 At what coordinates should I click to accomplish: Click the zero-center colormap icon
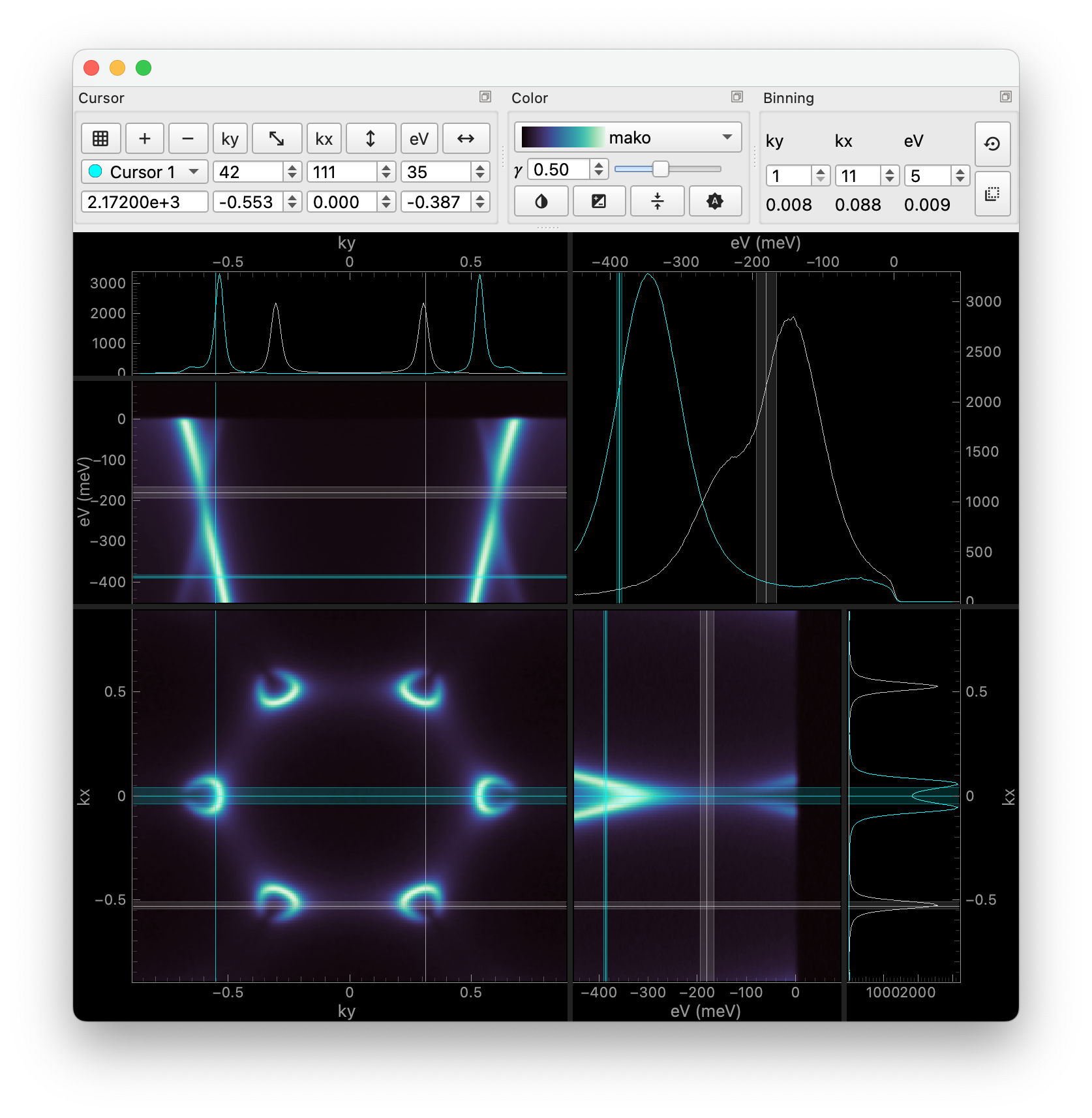point(657,201)
